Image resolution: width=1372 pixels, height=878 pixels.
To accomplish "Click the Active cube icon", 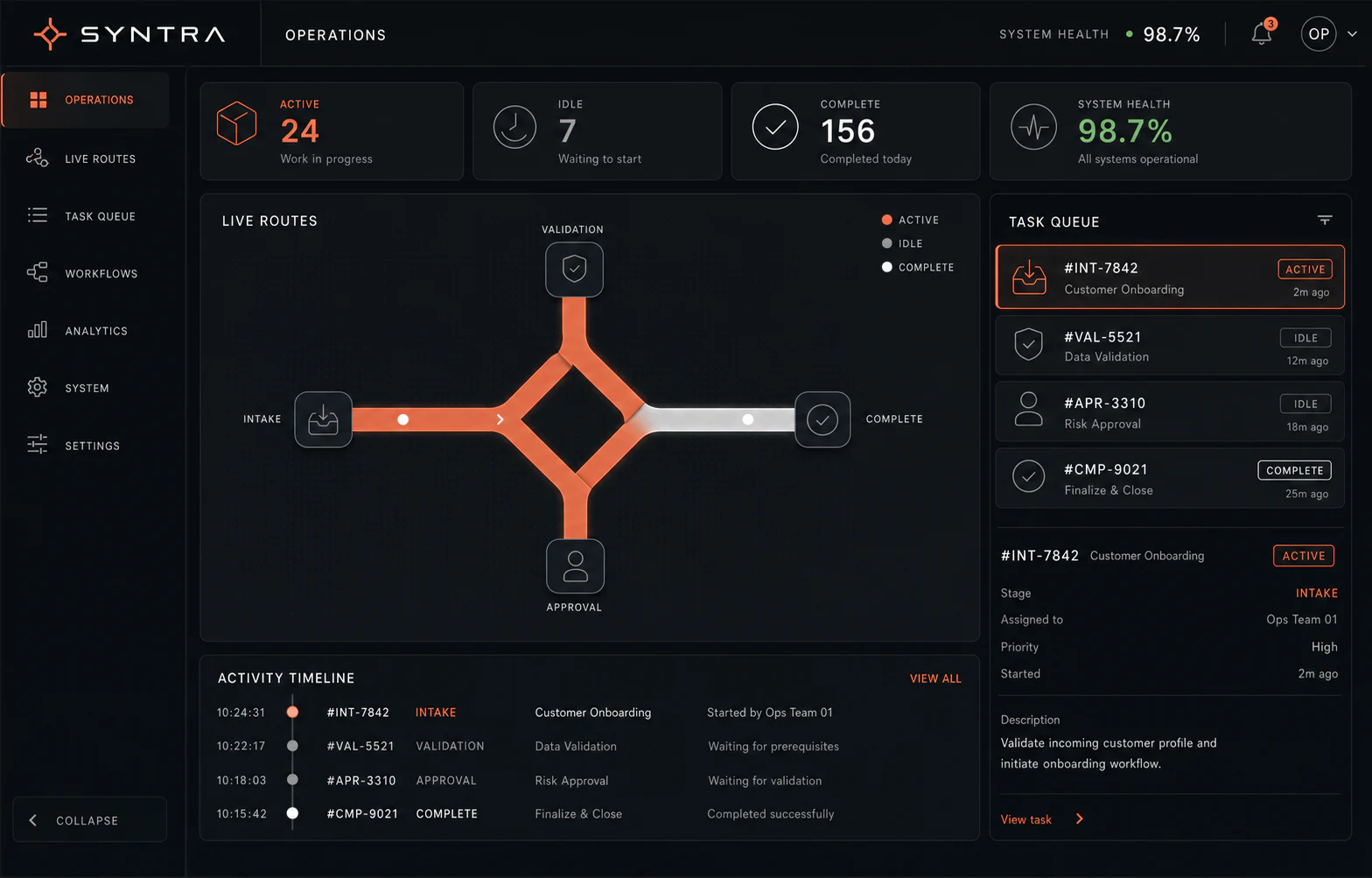I will click(x=236, y=123).
